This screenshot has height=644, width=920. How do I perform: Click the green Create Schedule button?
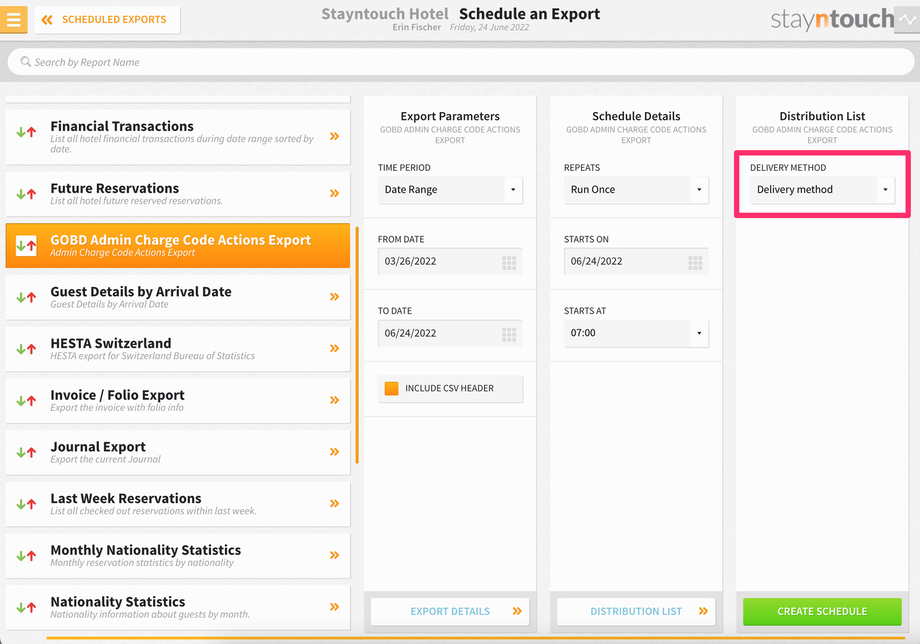pyautogui.click(x=822, y=611)
